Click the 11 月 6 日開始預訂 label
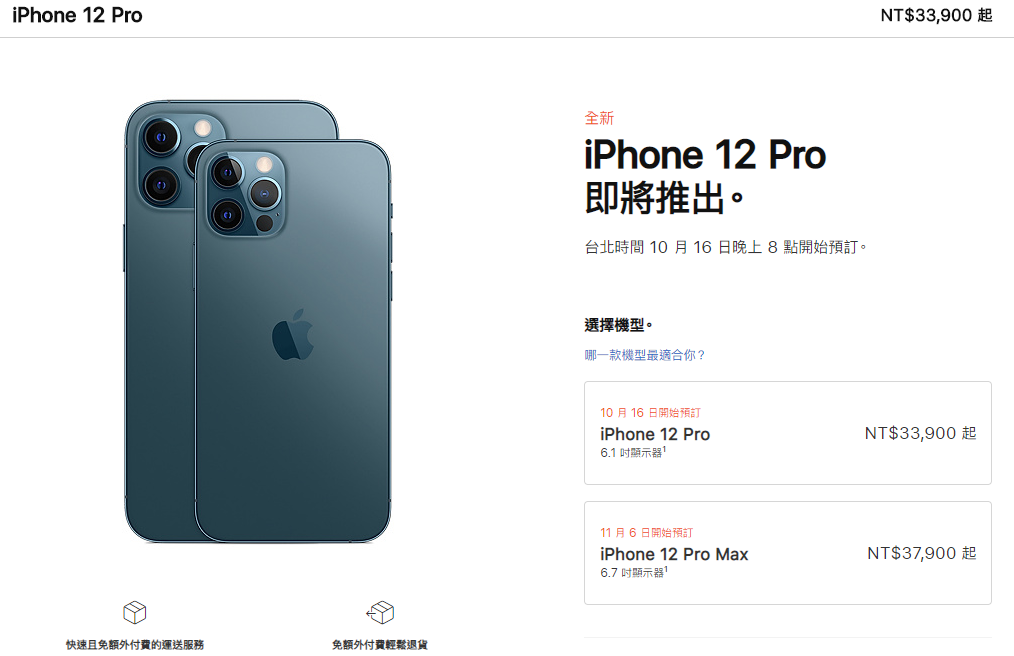 [x=647, y=532]
